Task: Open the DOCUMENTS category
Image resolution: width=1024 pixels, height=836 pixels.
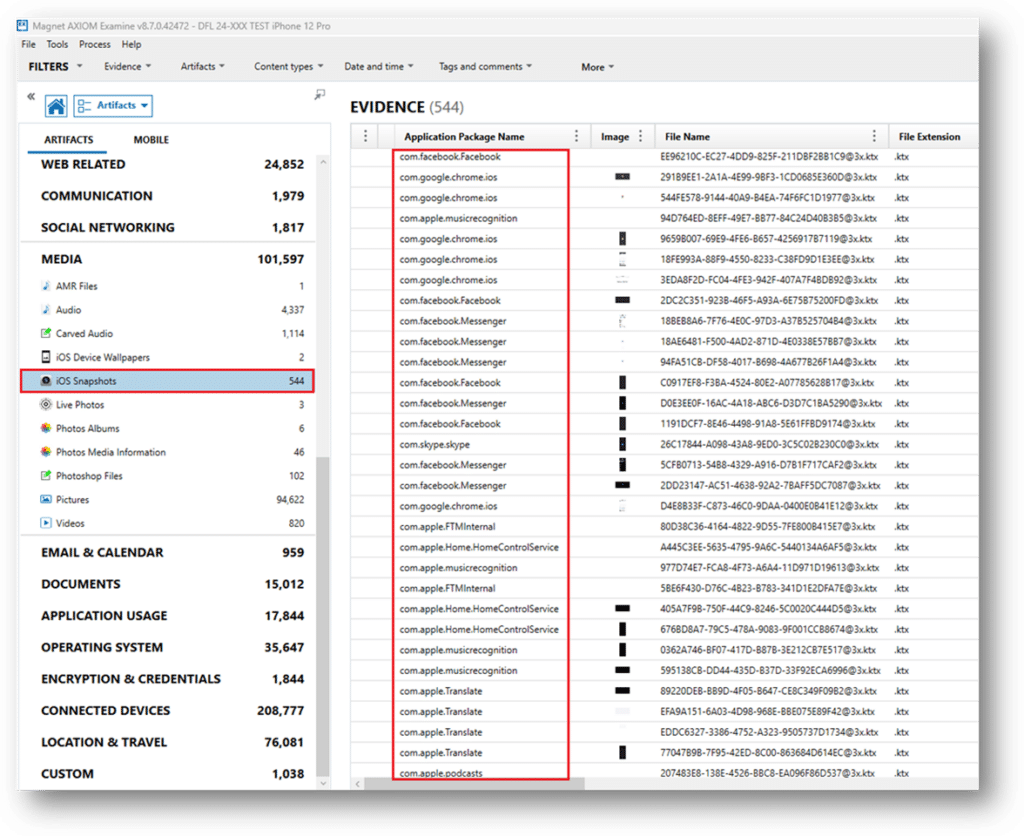Action: [172, 584]
